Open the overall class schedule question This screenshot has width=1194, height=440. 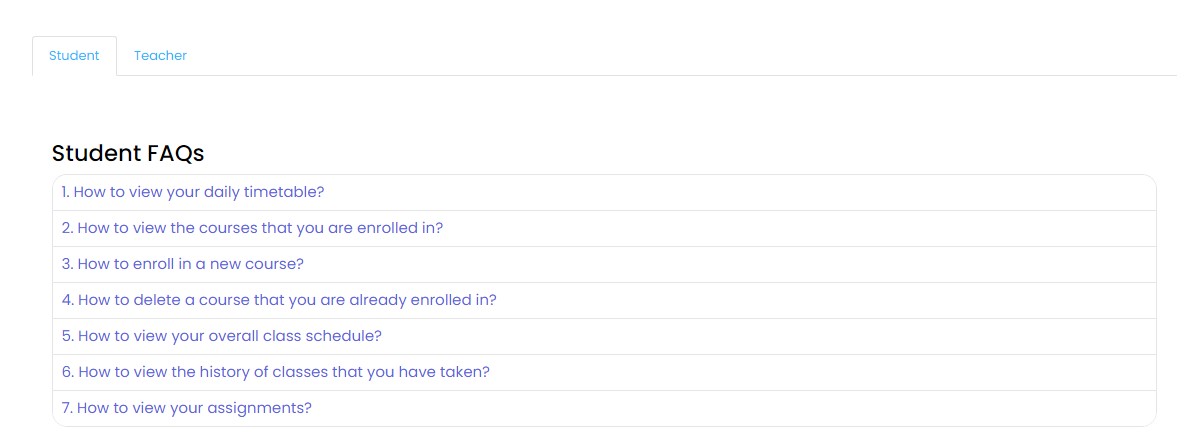click(221, 336)
